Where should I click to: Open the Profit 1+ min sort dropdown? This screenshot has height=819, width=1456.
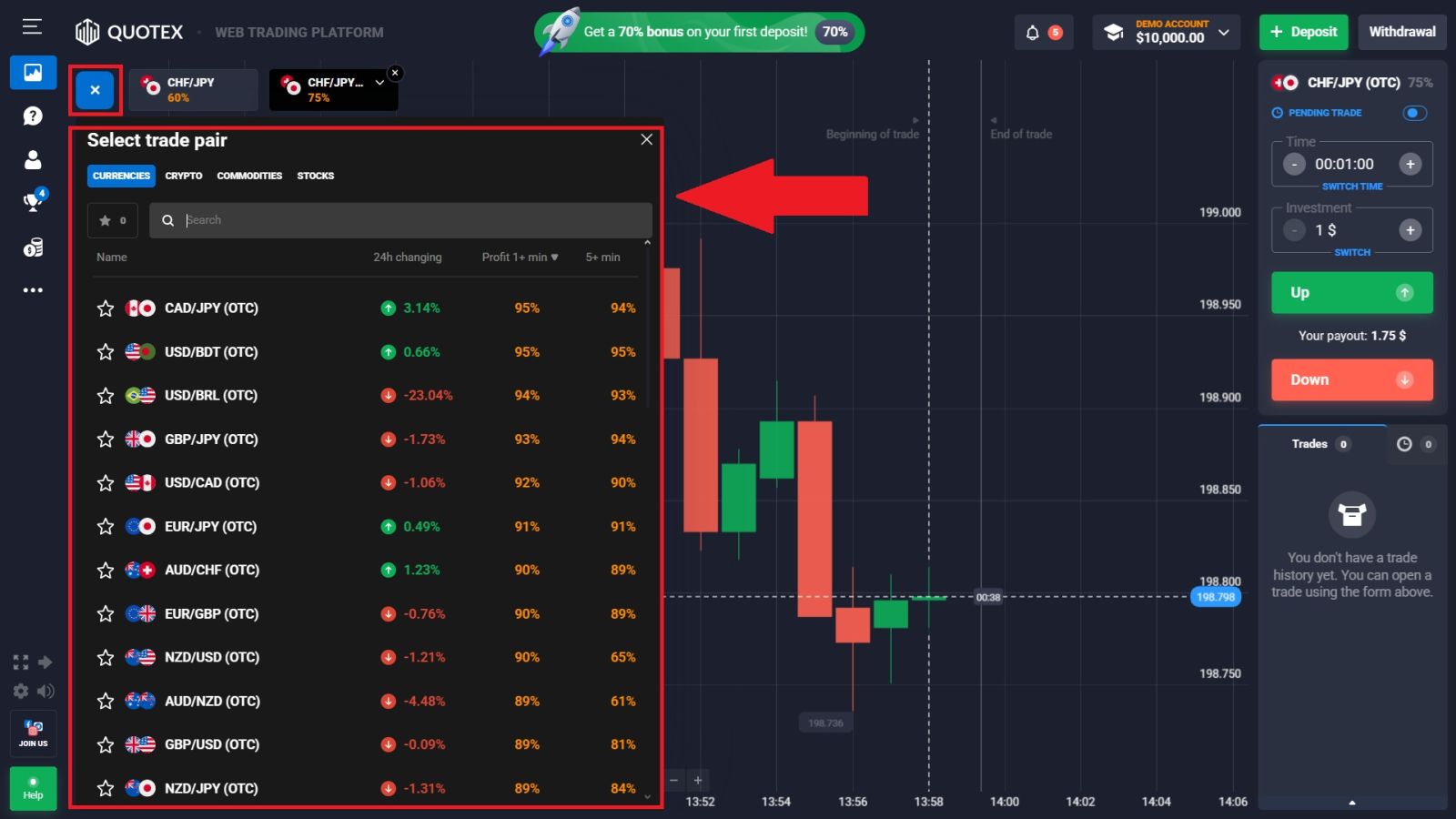click(520, 257)
